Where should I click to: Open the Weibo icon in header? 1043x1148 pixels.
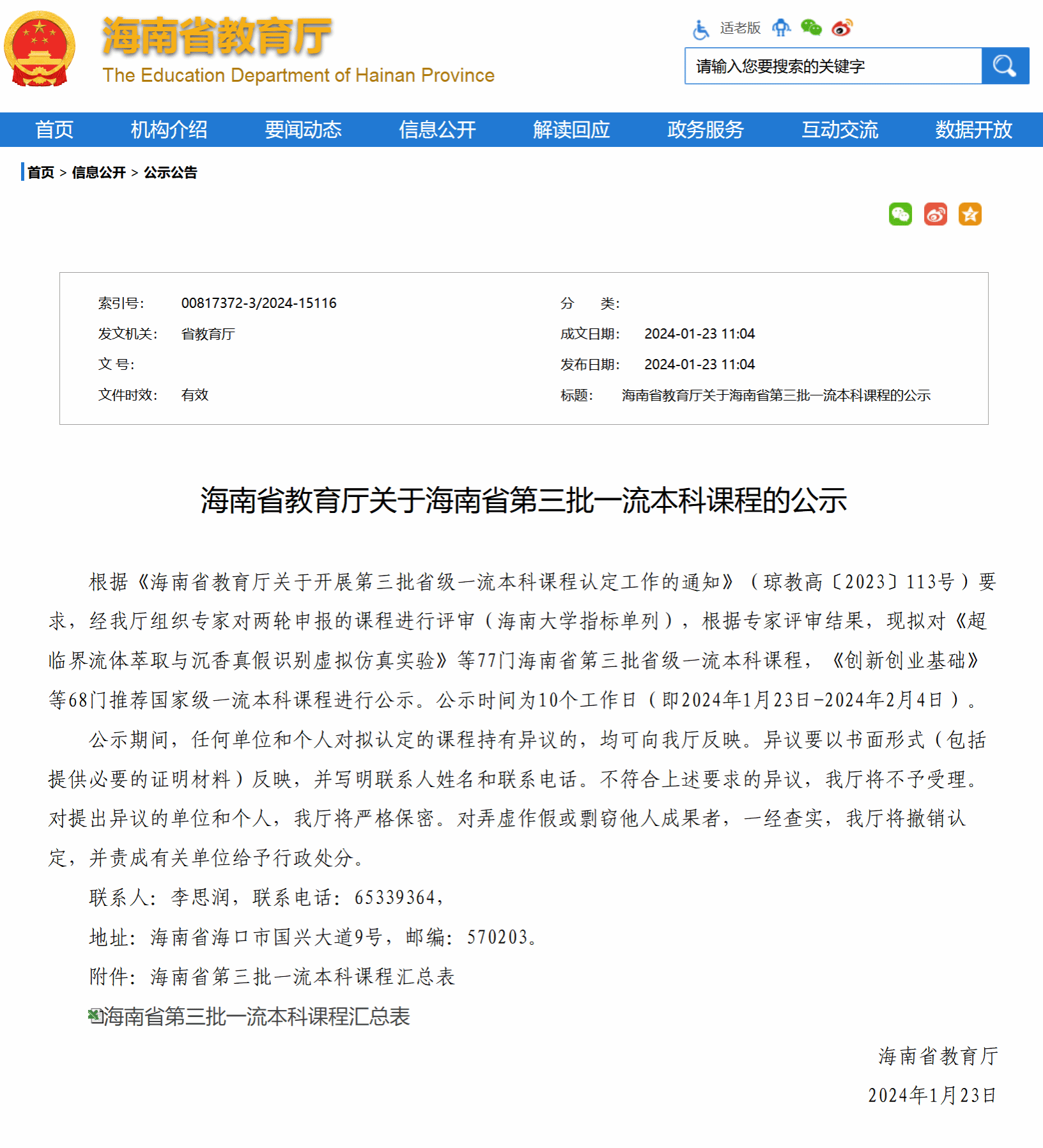point(842,28)
